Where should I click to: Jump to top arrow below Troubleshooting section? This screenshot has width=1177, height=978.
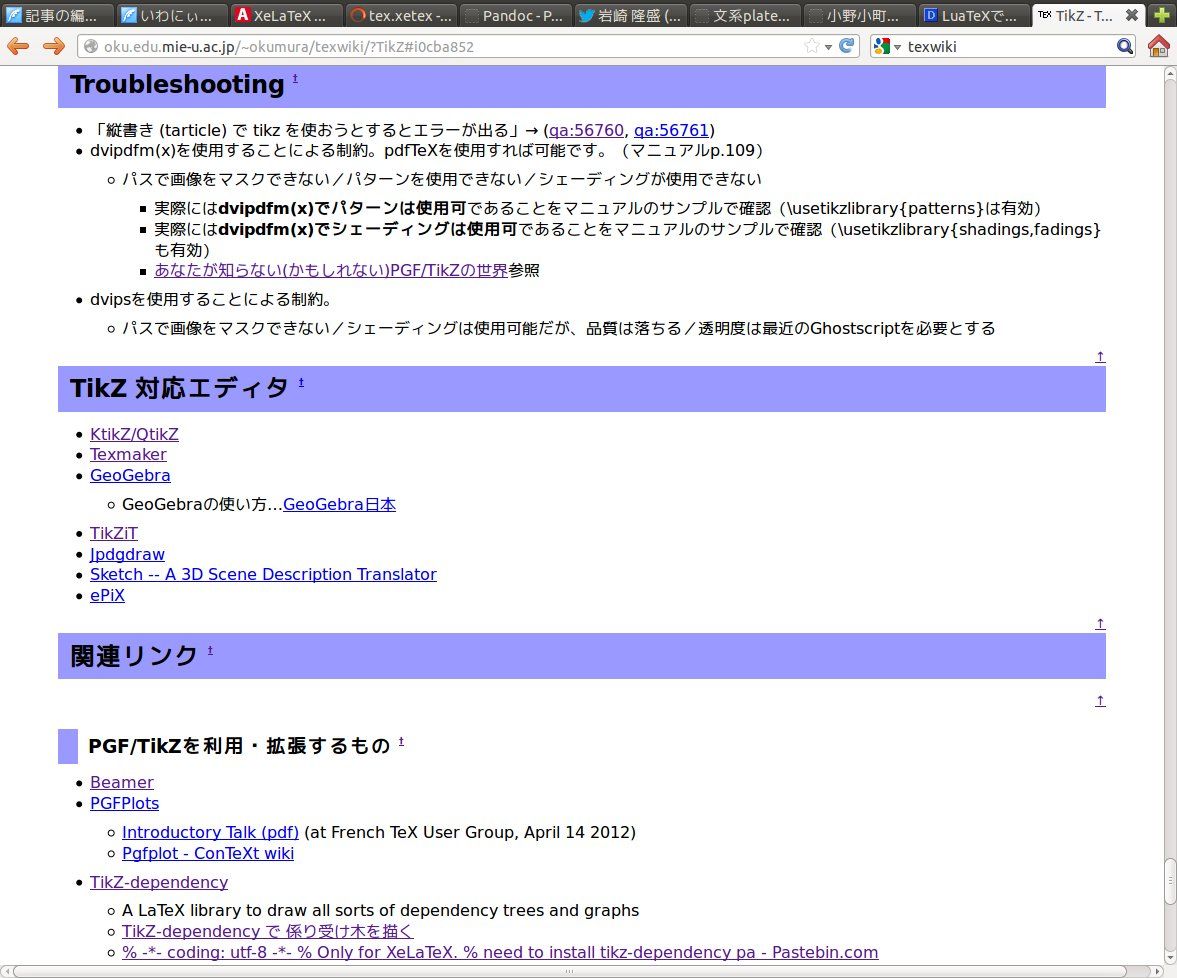coord(1100,357)
